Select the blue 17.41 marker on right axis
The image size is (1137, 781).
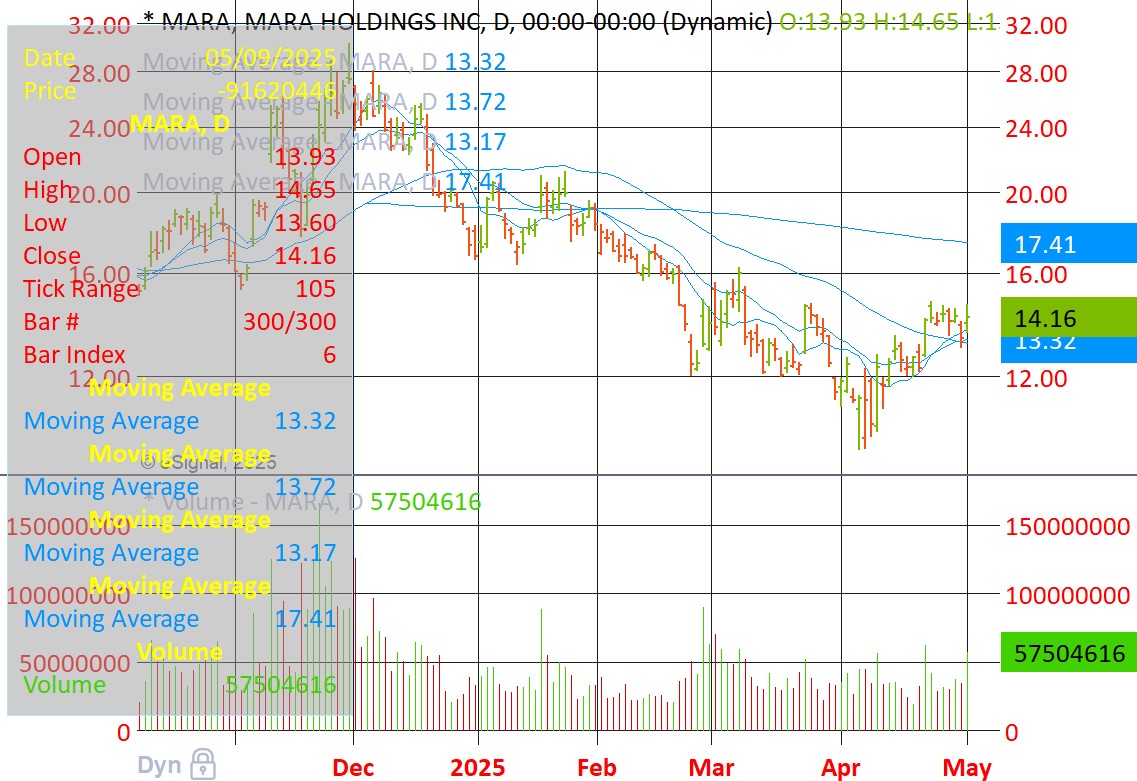point(1068,244)
